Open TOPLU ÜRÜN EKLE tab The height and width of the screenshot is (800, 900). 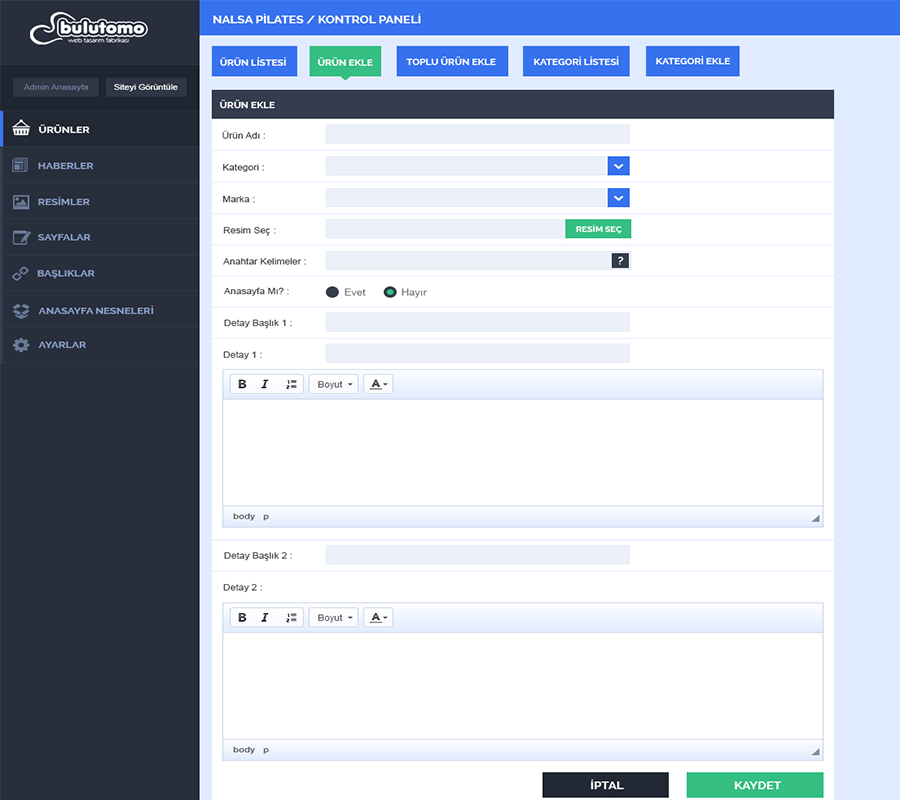[452, 61]
